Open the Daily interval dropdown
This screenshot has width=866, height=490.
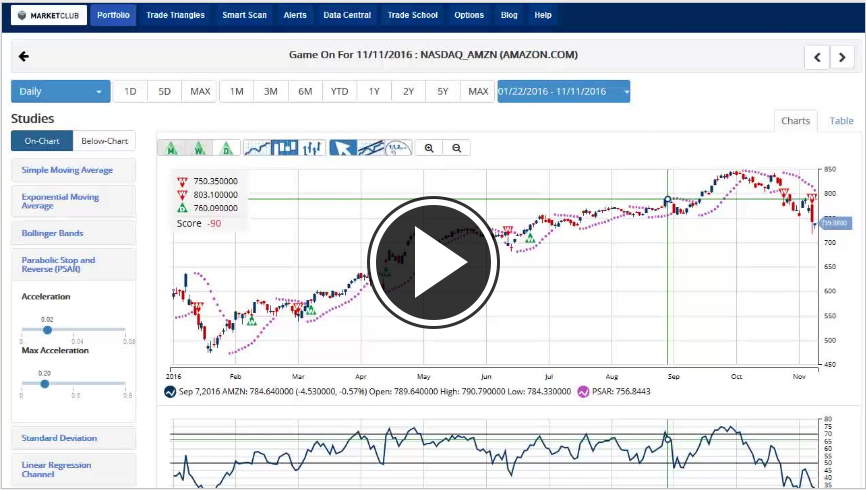coord(60,92)
